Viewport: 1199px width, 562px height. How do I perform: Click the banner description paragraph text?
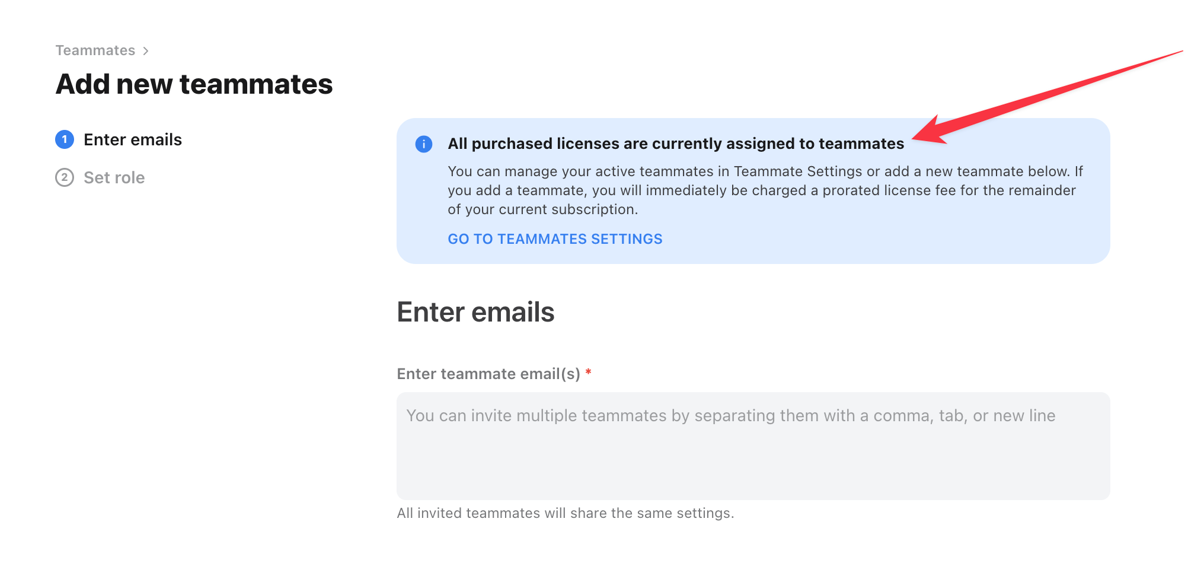[766, 190]
